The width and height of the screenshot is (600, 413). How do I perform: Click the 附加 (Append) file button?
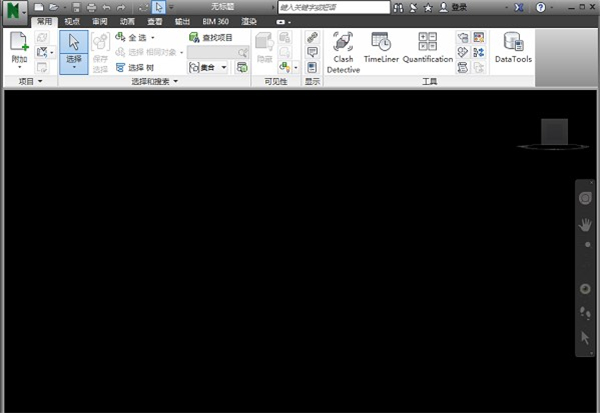[x=19, y=50]
